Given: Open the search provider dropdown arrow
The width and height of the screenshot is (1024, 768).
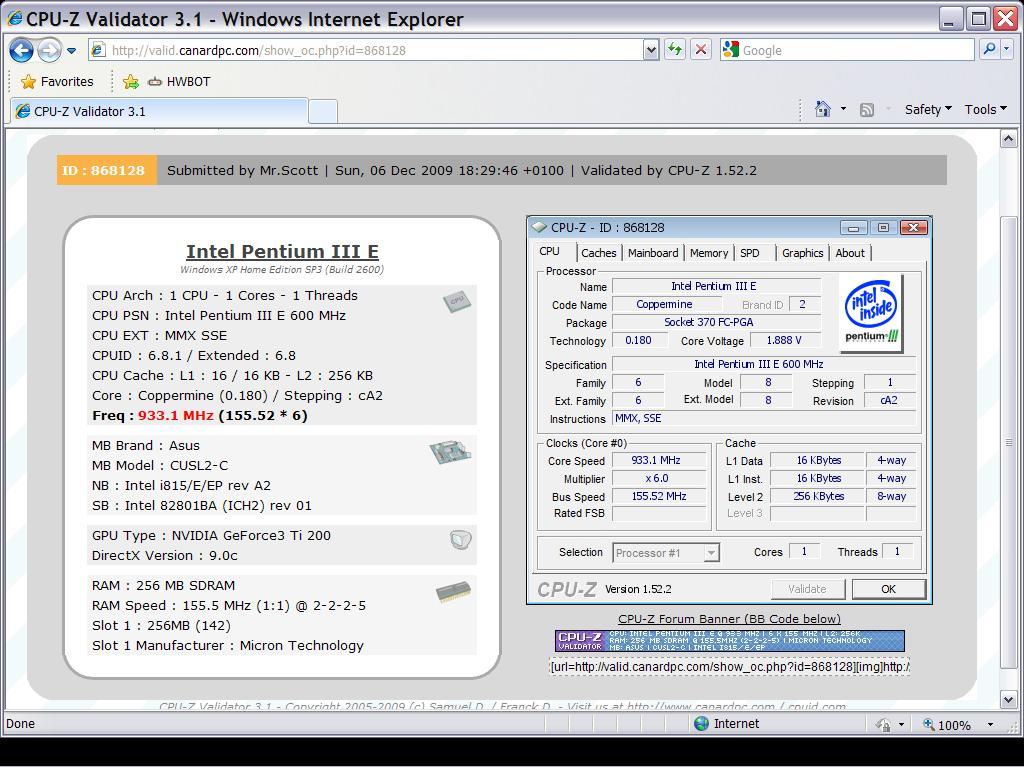Looking at the screenshot, I should [1006, 49].
